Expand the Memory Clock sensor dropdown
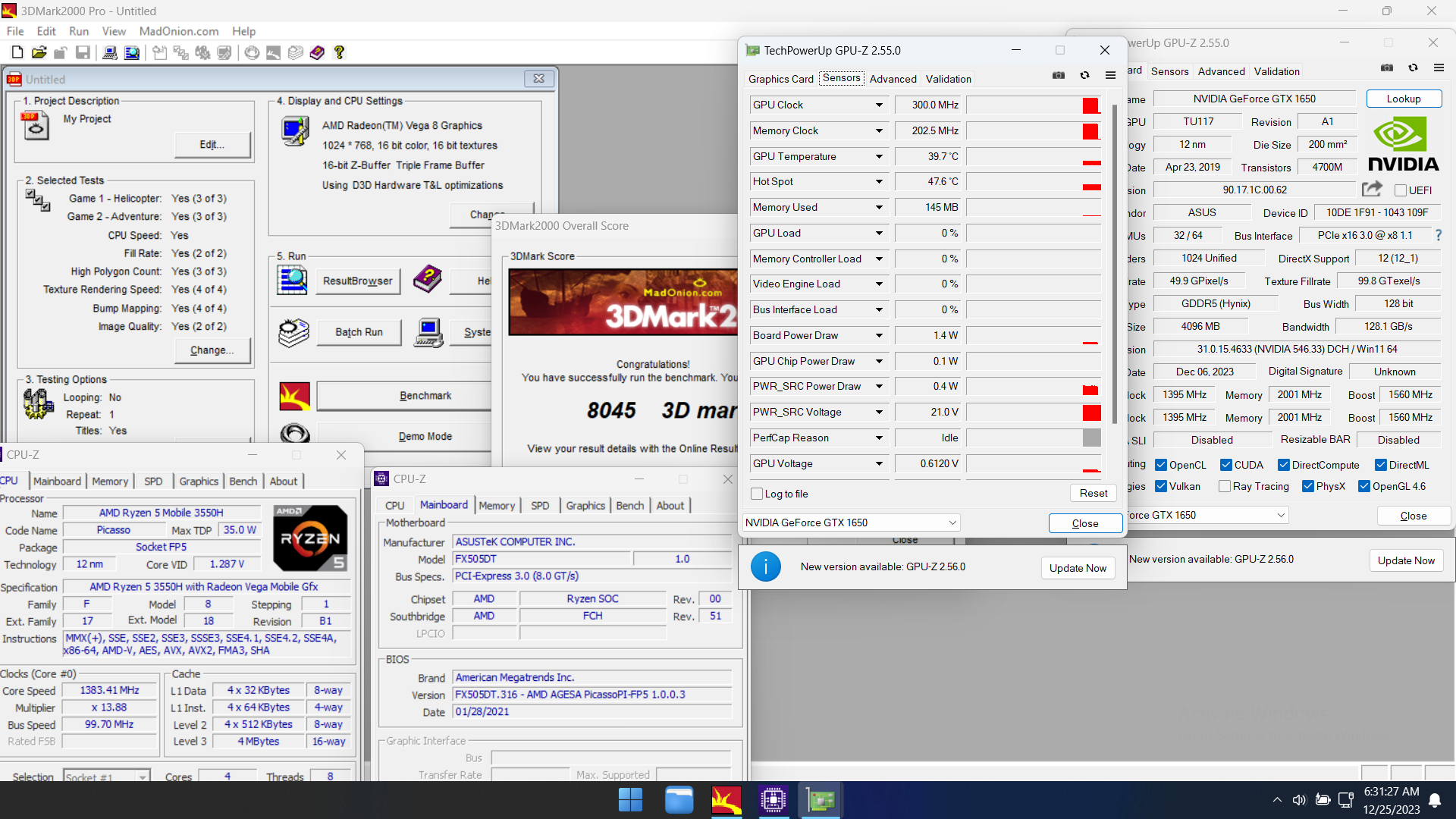Viewport: 1456px width, 819px height. pyautogui.click(x=879, y=130)
